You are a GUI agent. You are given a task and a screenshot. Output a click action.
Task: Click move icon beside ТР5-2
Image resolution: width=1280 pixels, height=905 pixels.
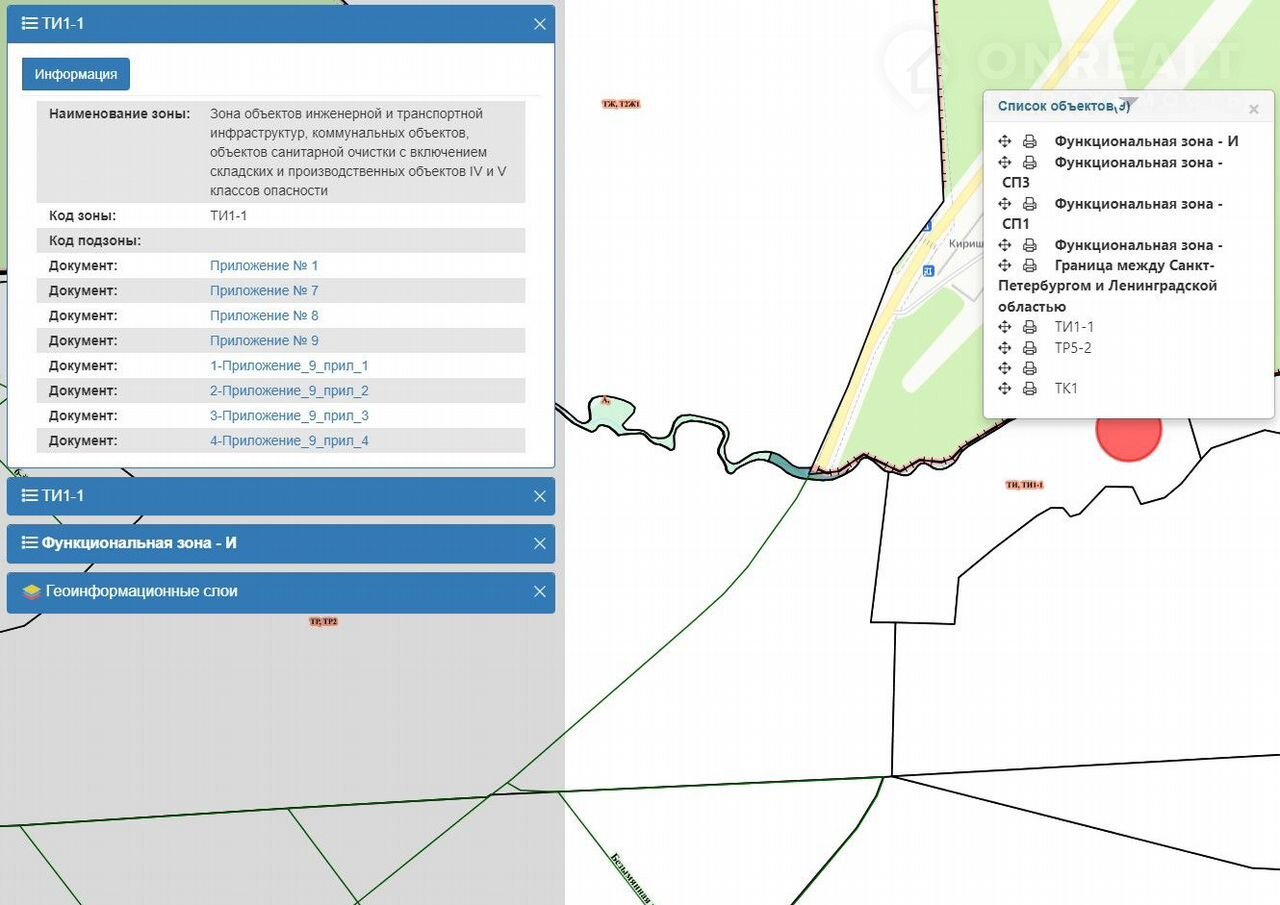pyautogui.click(x=1005, y=348)
